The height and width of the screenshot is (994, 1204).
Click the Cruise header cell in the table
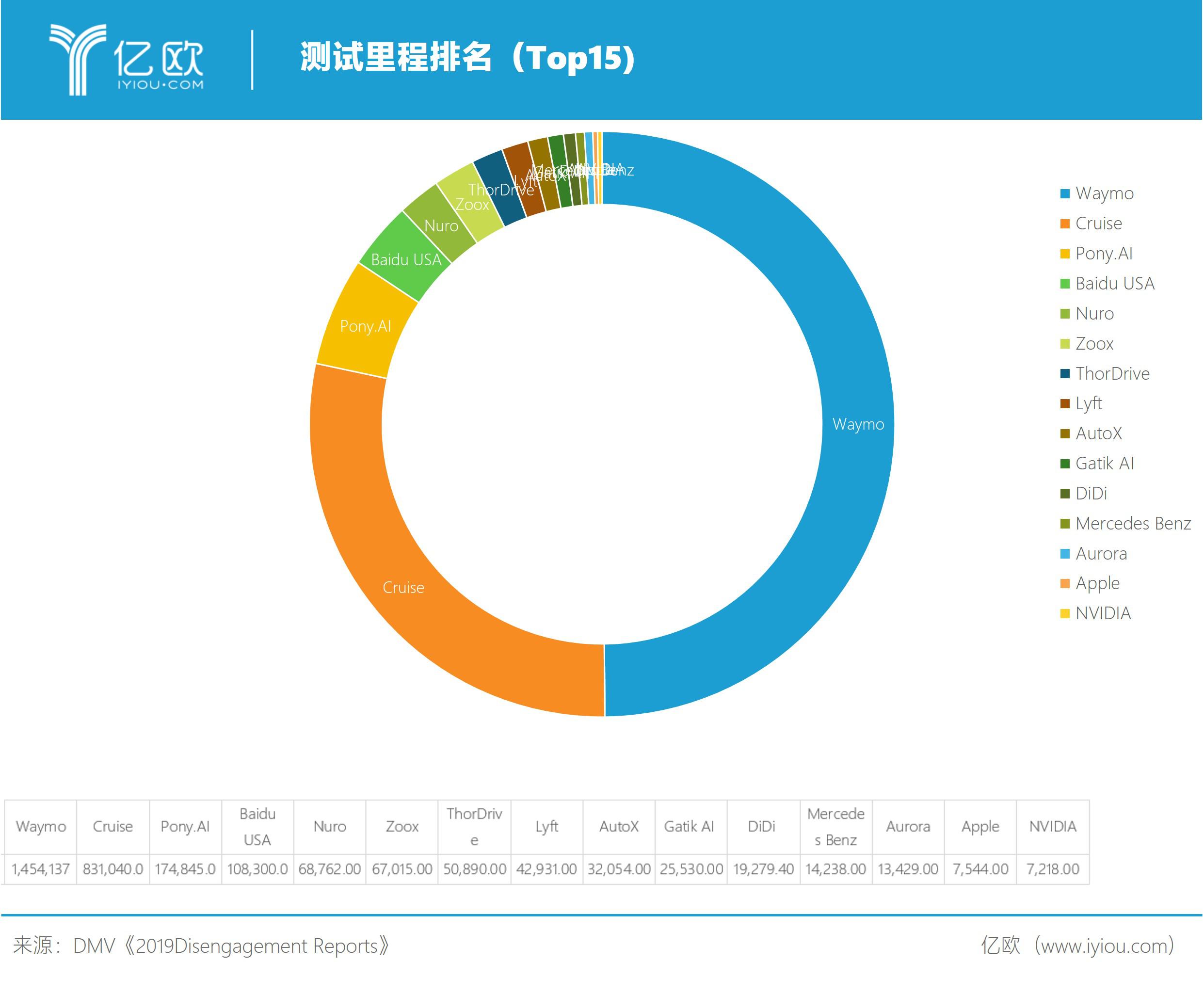[x=113, y=827]
